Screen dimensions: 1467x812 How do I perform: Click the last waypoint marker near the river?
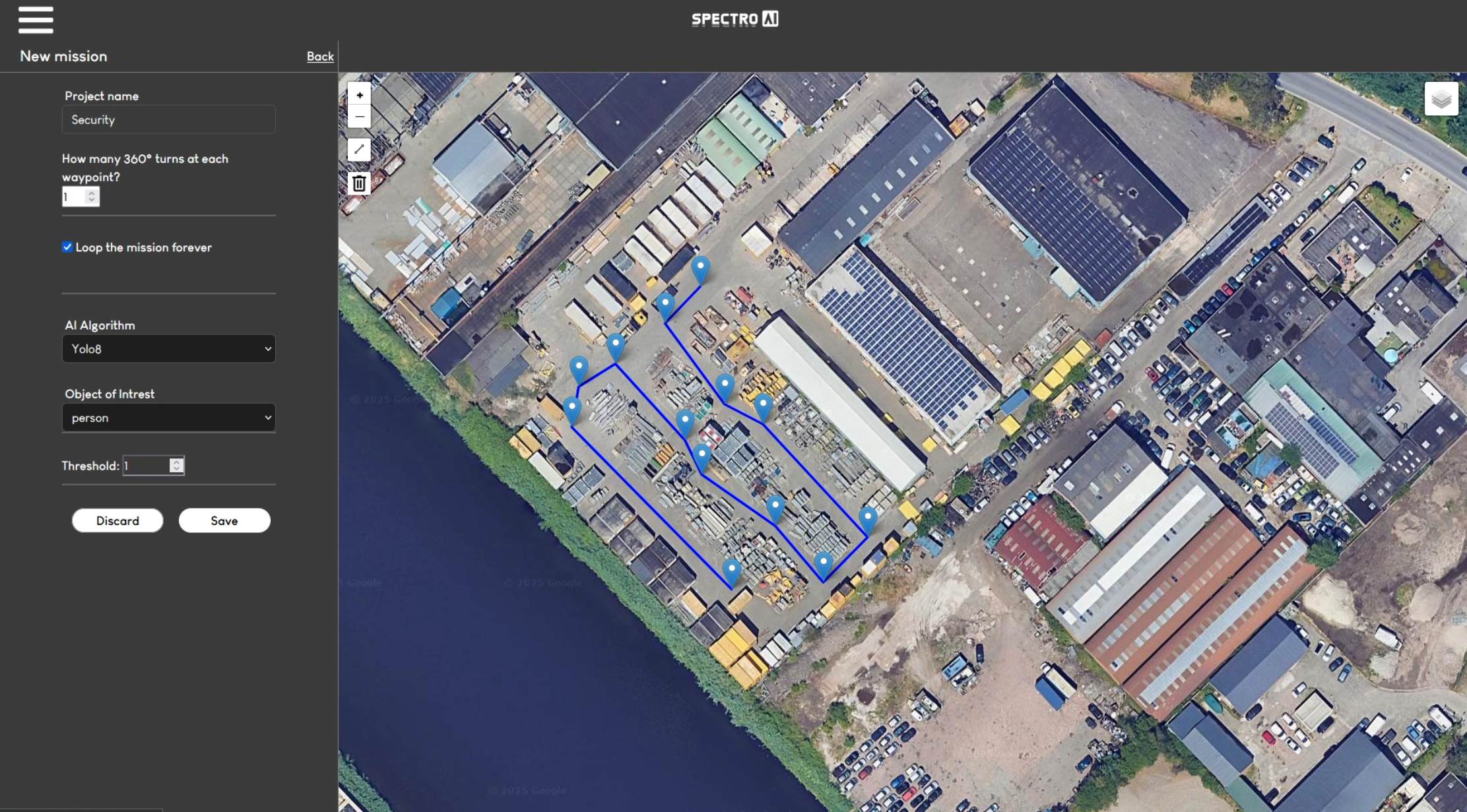click(731, 571)
